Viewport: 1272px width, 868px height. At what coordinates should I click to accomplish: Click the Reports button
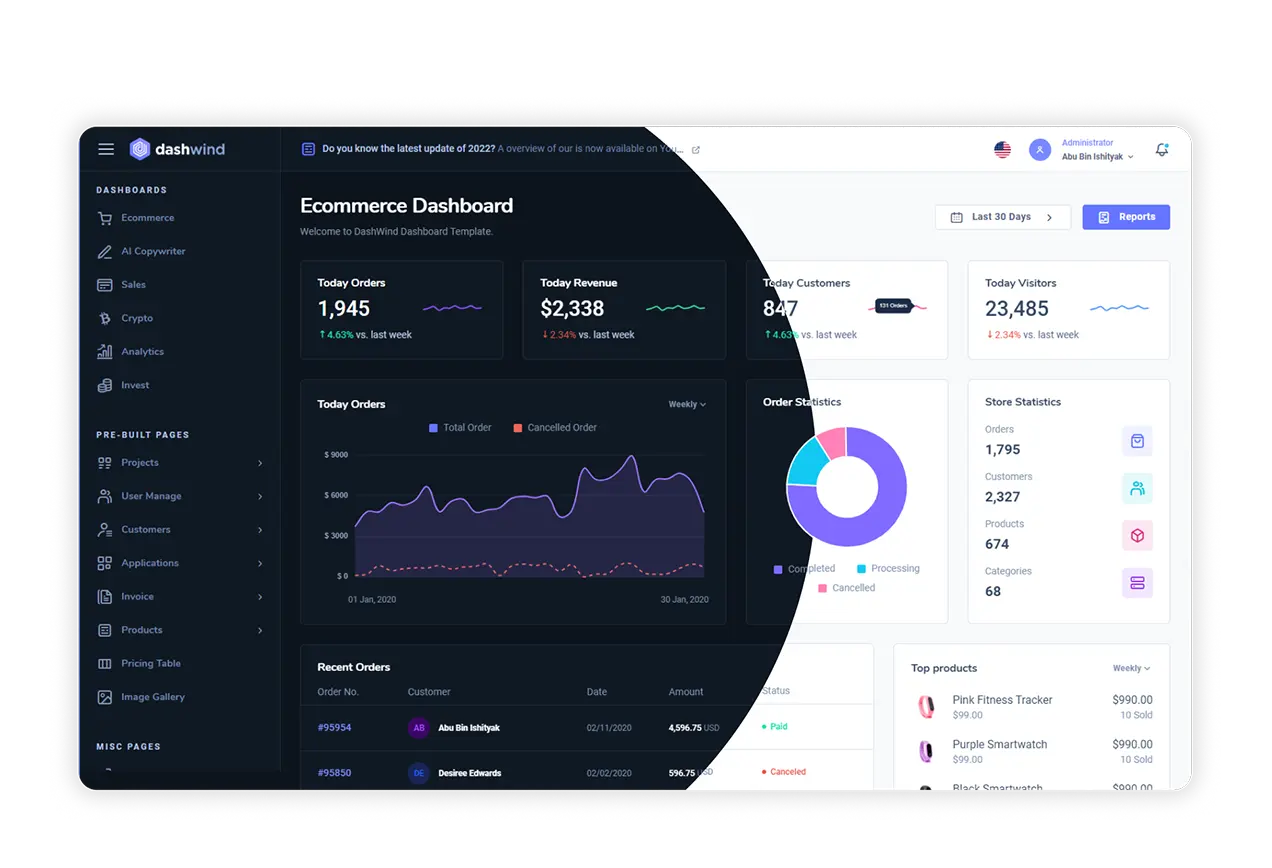1126,217
